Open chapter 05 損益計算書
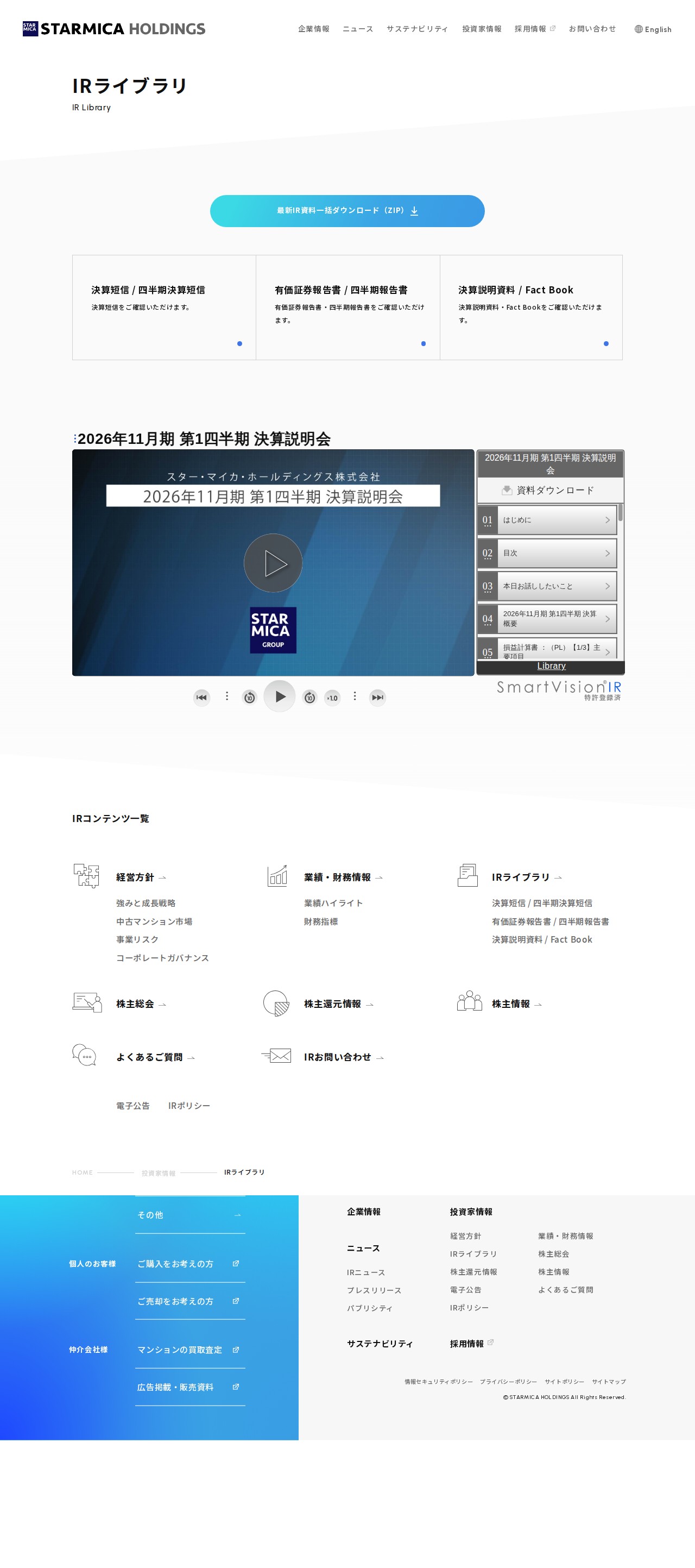 point(547,649)
